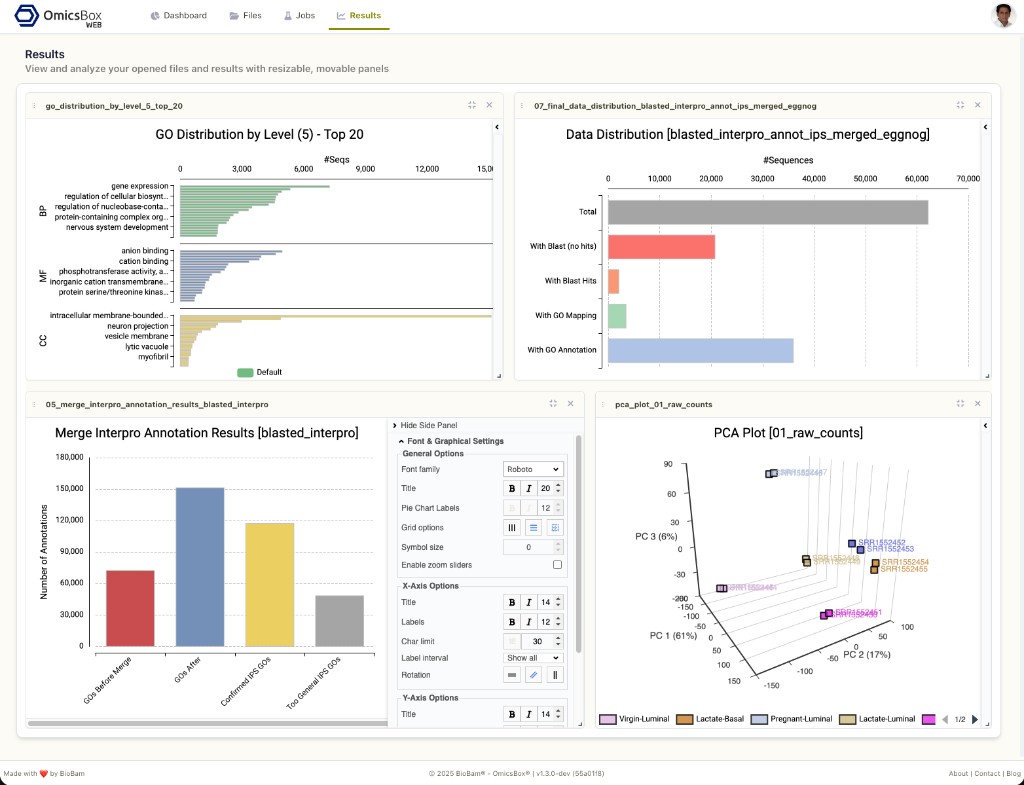This screenshot has width=1024, height=785.
Task: Select vertical grid lines option
Action: coord(512,527)
